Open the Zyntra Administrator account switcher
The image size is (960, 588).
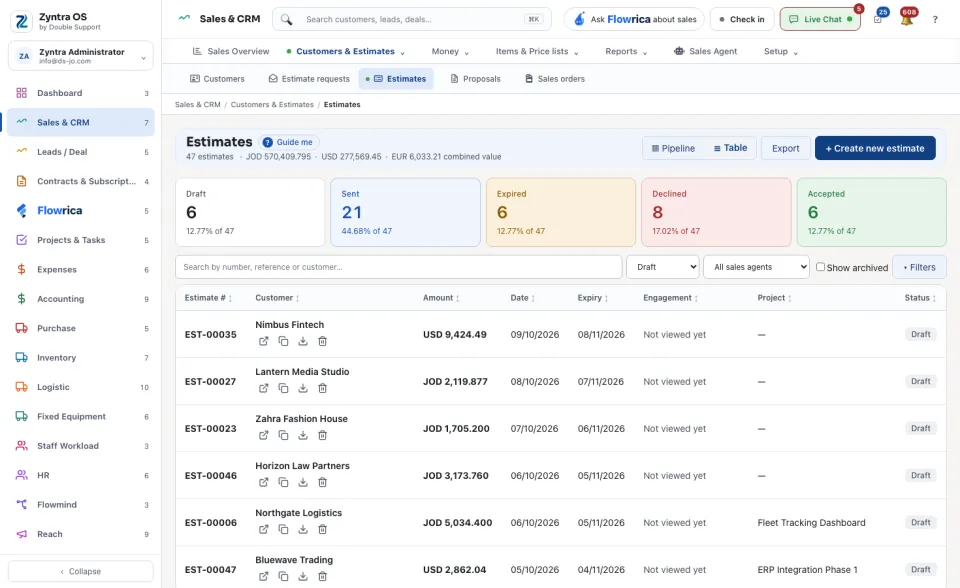pyautogui.click(x=81, y=56)
